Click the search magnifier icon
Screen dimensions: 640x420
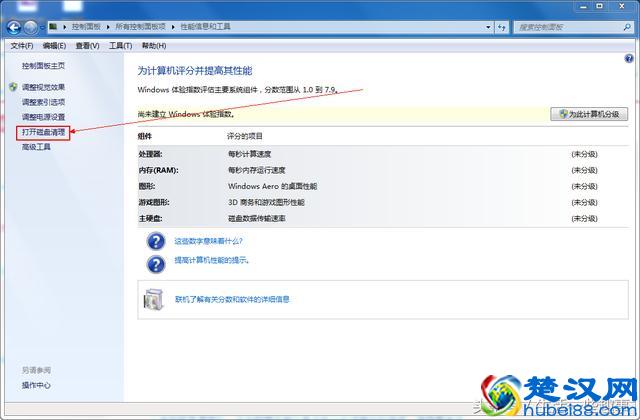627,27
